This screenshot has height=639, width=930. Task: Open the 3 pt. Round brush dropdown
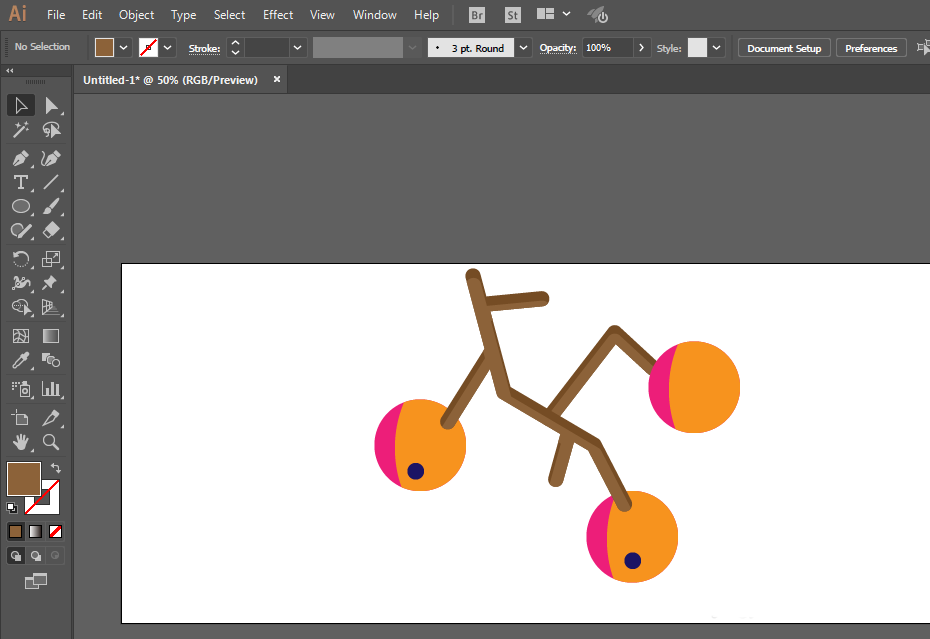[523, 47]
